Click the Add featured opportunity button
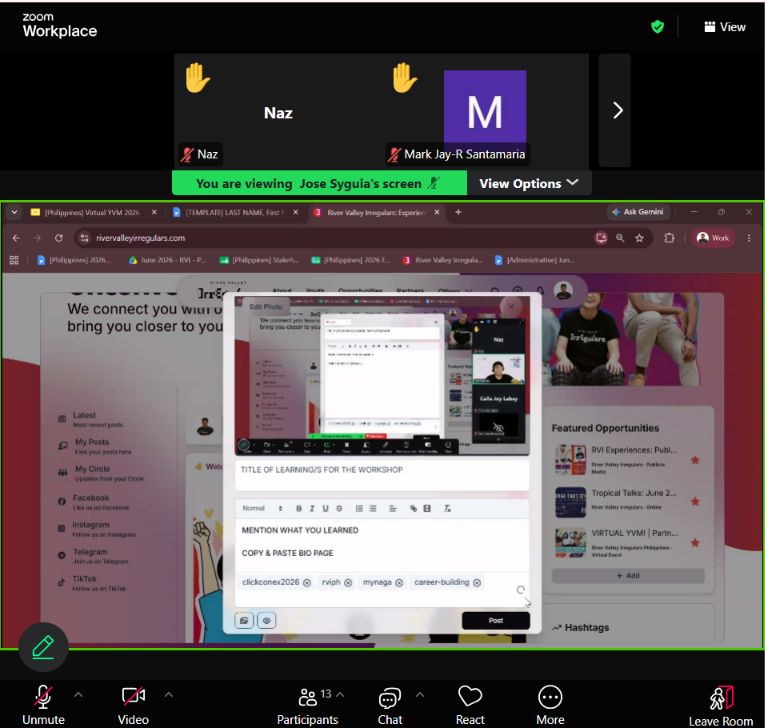 [628, 576]
